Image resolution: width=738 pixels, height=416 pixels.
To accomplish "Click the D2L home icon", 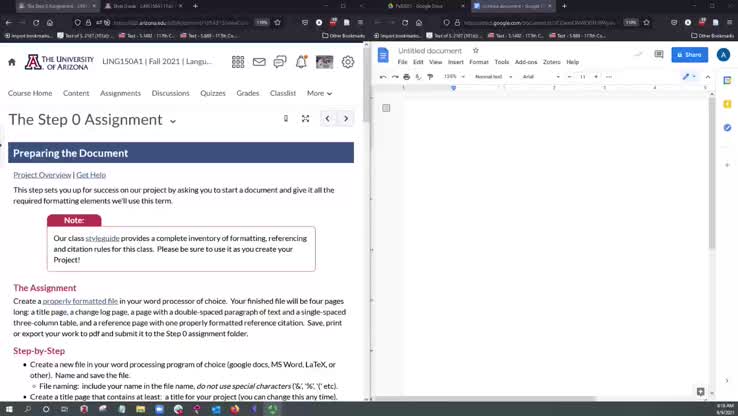I will [12, 62].
